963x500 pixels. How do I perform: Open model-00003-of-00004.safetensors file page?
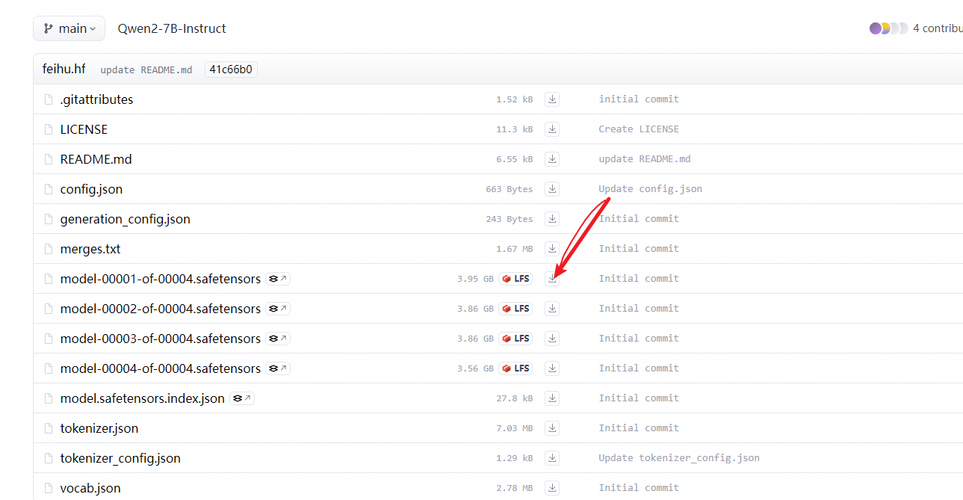(x=160, y=338)
